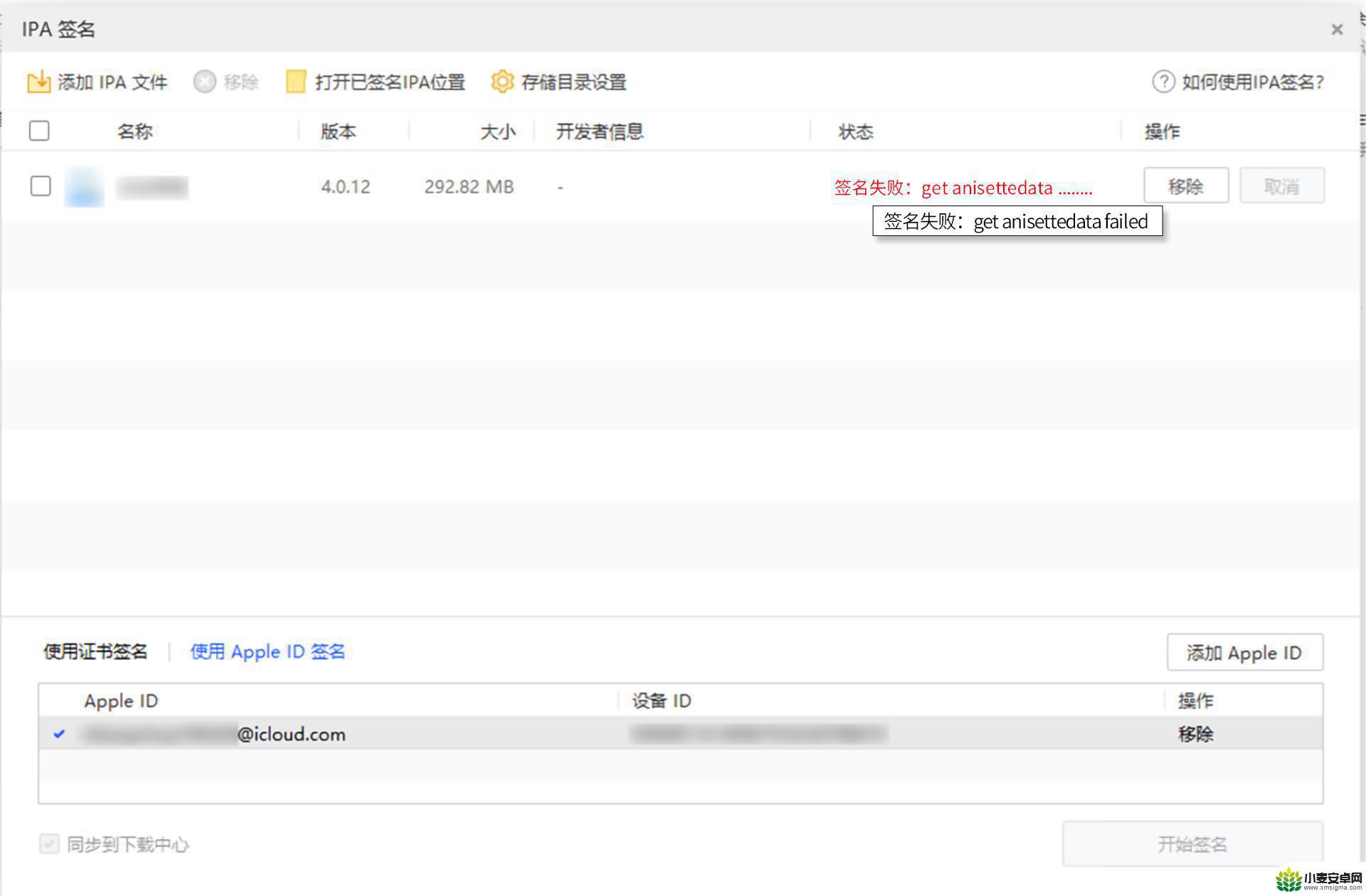Click the yellow folder icon for signed IPA location
1366x896 pixels.
coord(295,82)
